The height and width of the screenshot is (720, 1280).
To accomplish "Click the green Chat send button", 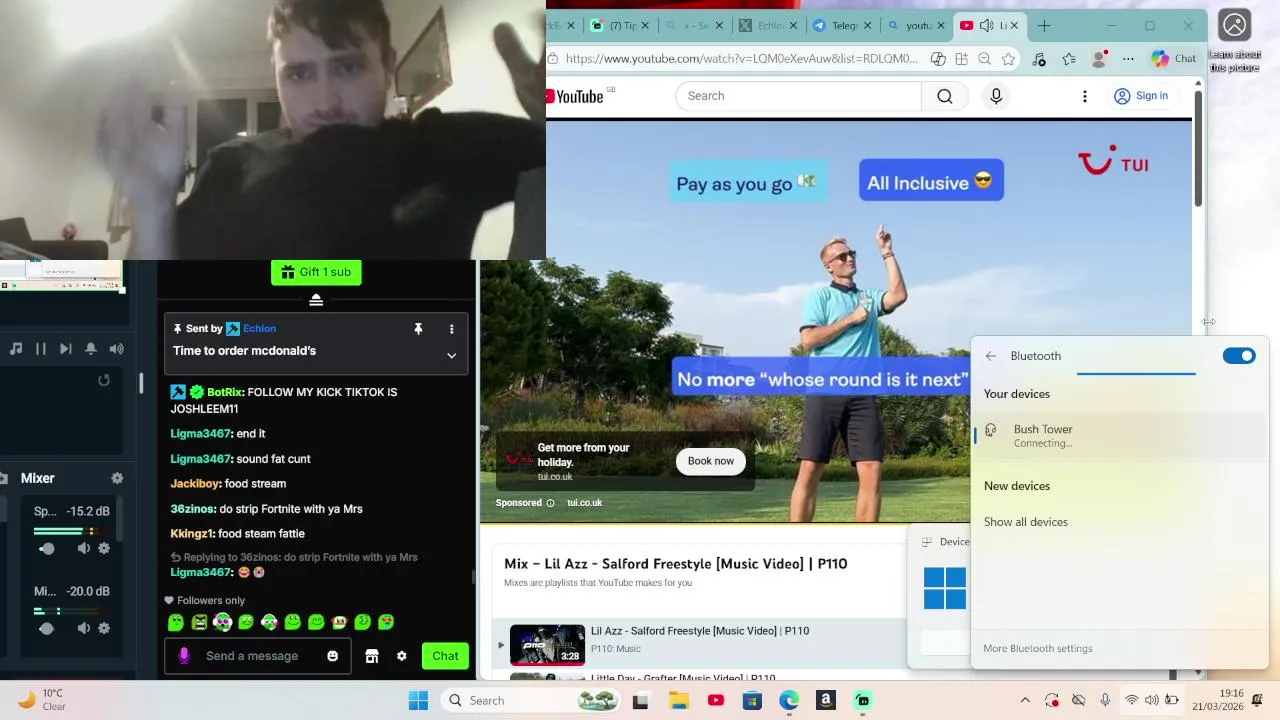I will [445, 656].
